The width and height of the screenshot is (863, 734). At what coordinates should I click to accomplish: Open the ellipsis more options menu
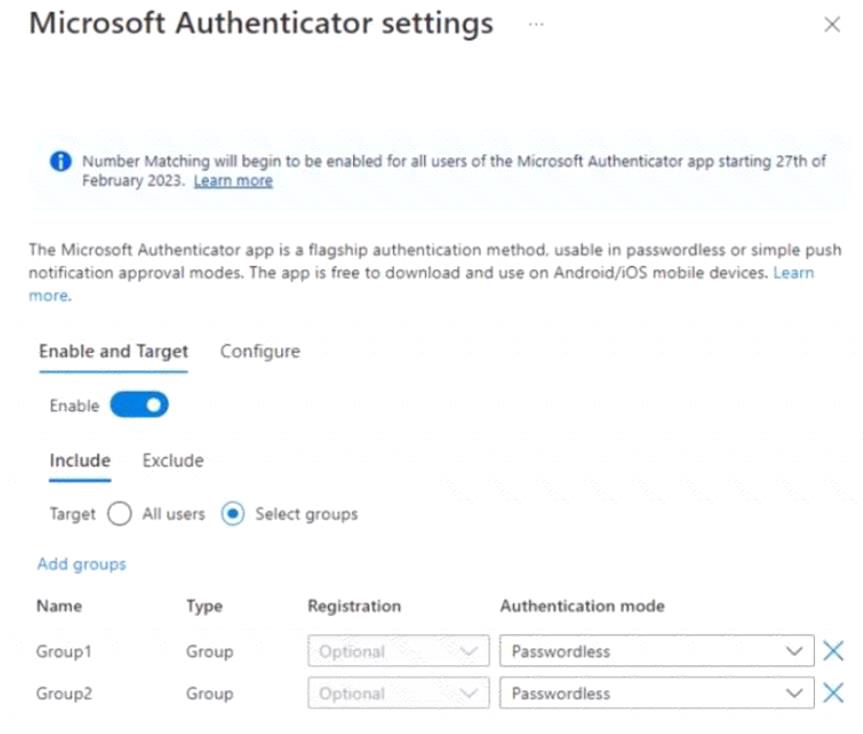click(x=536, y=24)
